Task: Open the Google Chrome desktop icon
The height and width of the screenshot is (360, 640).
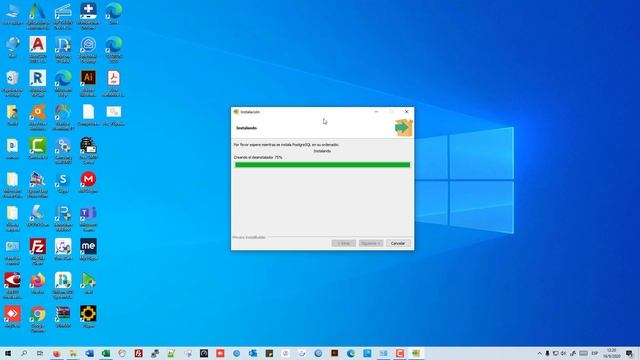Action: (38, 319)
